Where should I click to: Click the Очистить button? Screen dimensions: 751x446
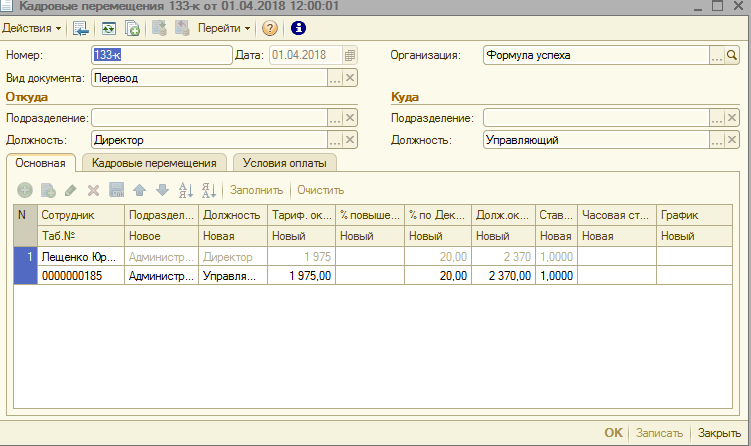pyautogui.click(x=320, y=190)
